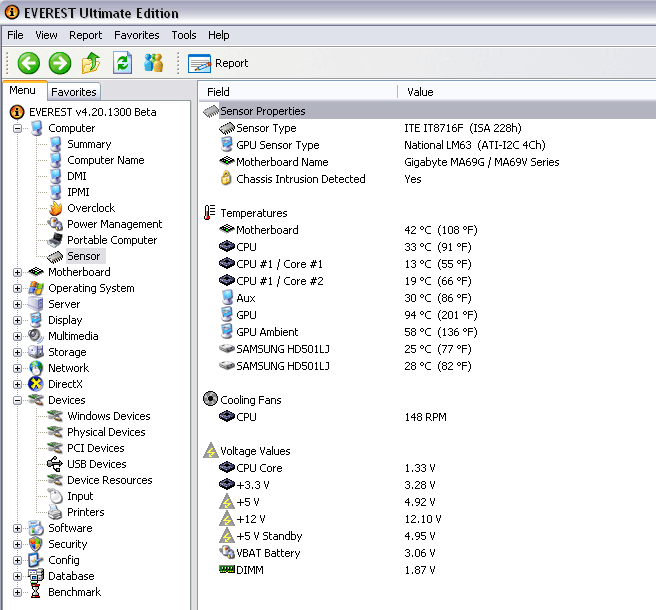Click the Overclock flame icon
Image resolution: width=656 pixels, height=610 pixels.
point(56,208)
